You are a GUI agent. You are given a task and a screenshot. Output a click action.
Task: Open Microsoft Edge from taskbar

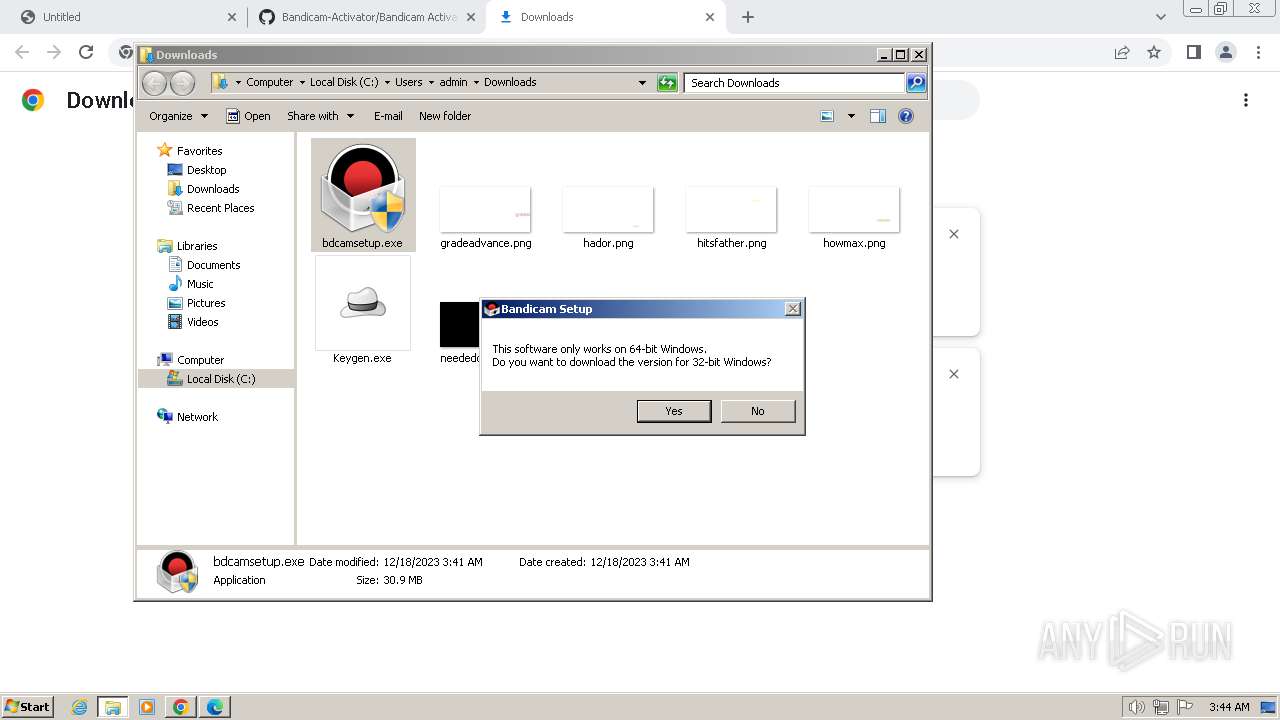pyautogui.click(x=215, y=707)
